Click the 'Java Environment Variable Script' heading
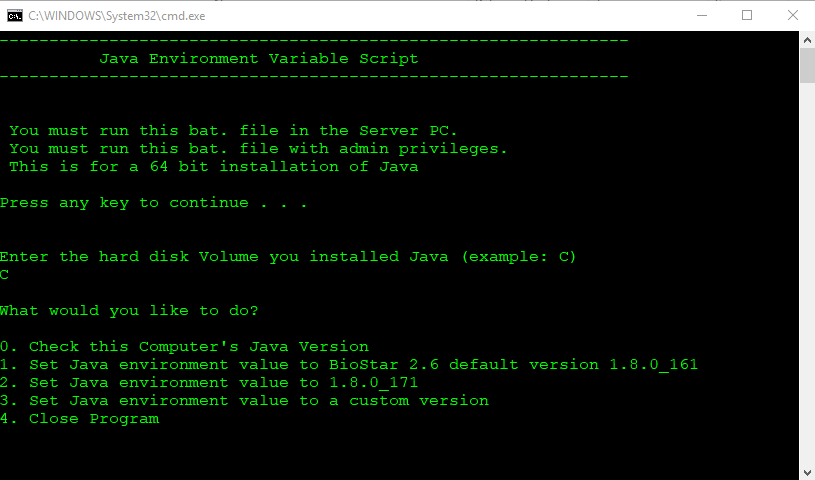 [259, 59]
